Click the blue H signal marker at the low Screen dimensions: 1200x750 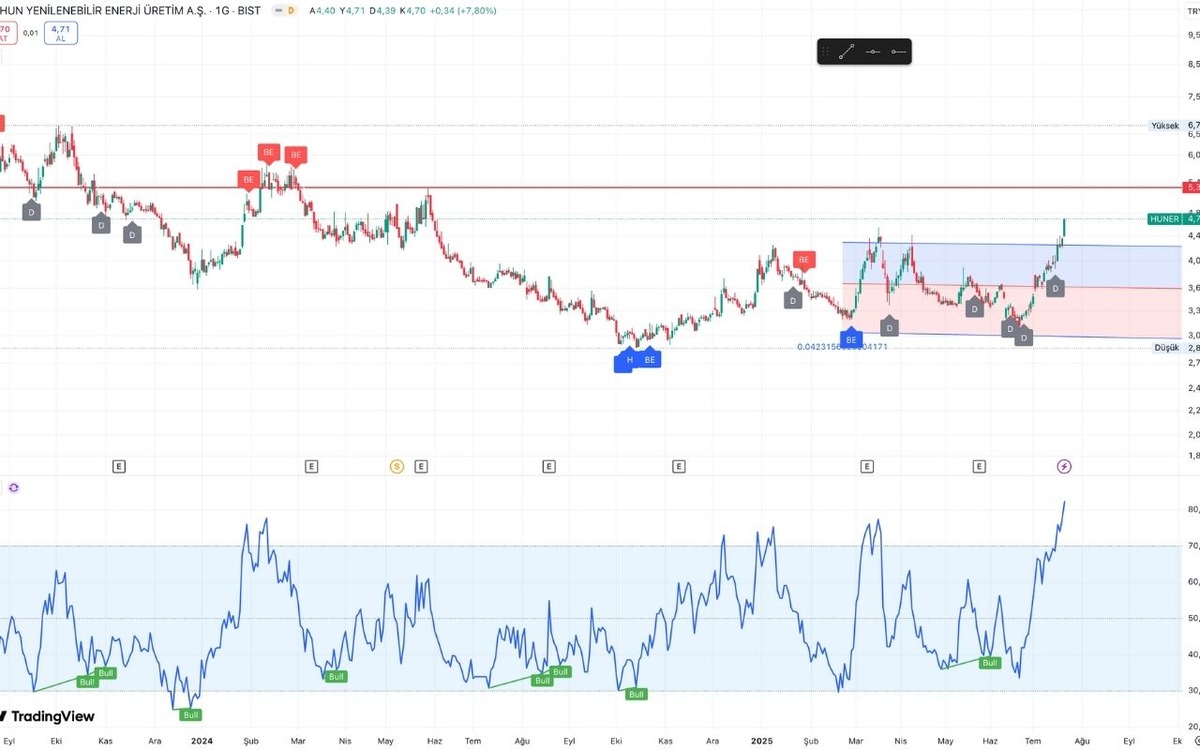coord(629,360)
